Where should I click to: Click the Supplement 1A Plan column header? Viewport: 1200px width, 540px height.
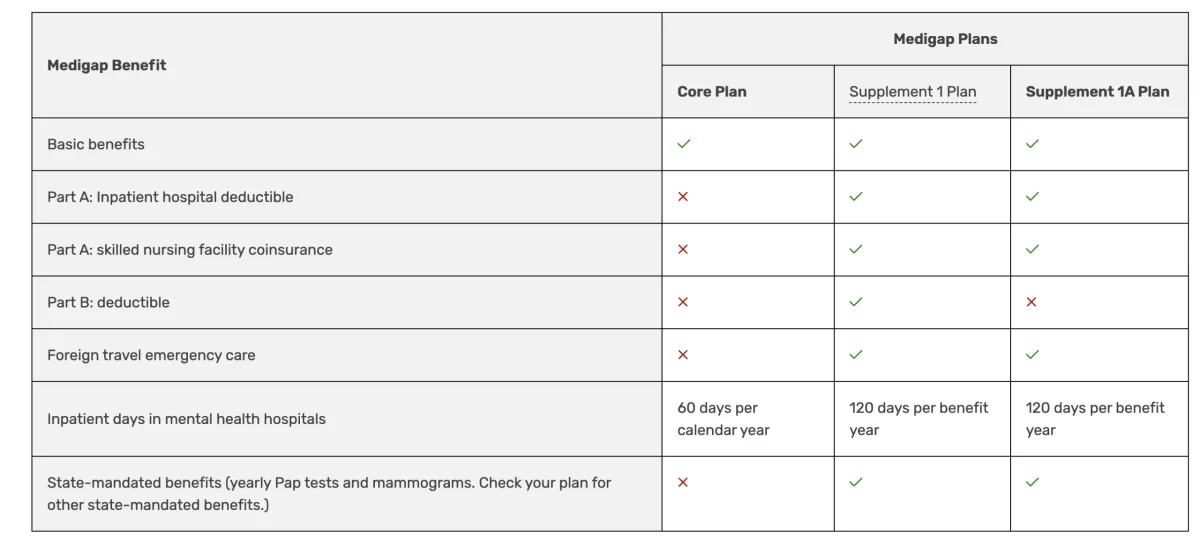pos(1097,92)
